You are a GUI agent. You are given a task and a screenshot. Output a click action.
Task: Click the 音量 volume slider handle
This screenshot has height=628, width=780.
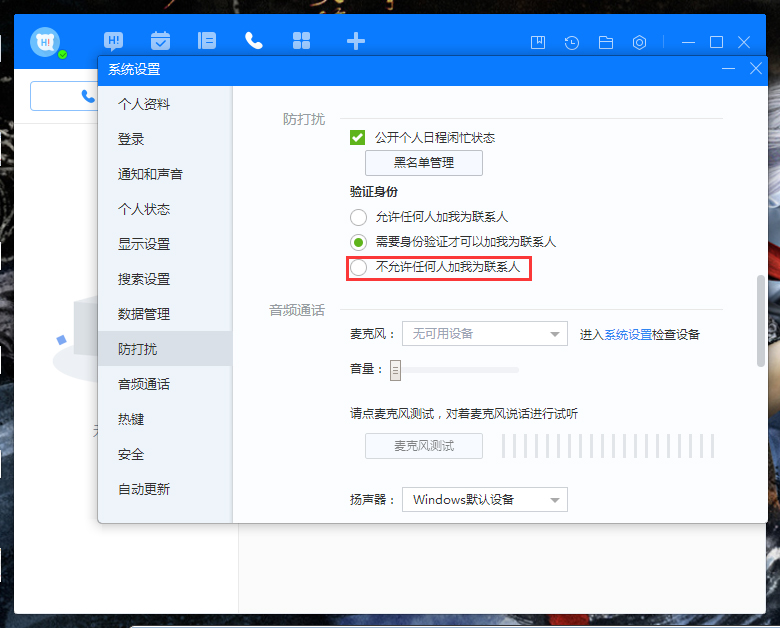pyautogui.click(x=395, y=370)
